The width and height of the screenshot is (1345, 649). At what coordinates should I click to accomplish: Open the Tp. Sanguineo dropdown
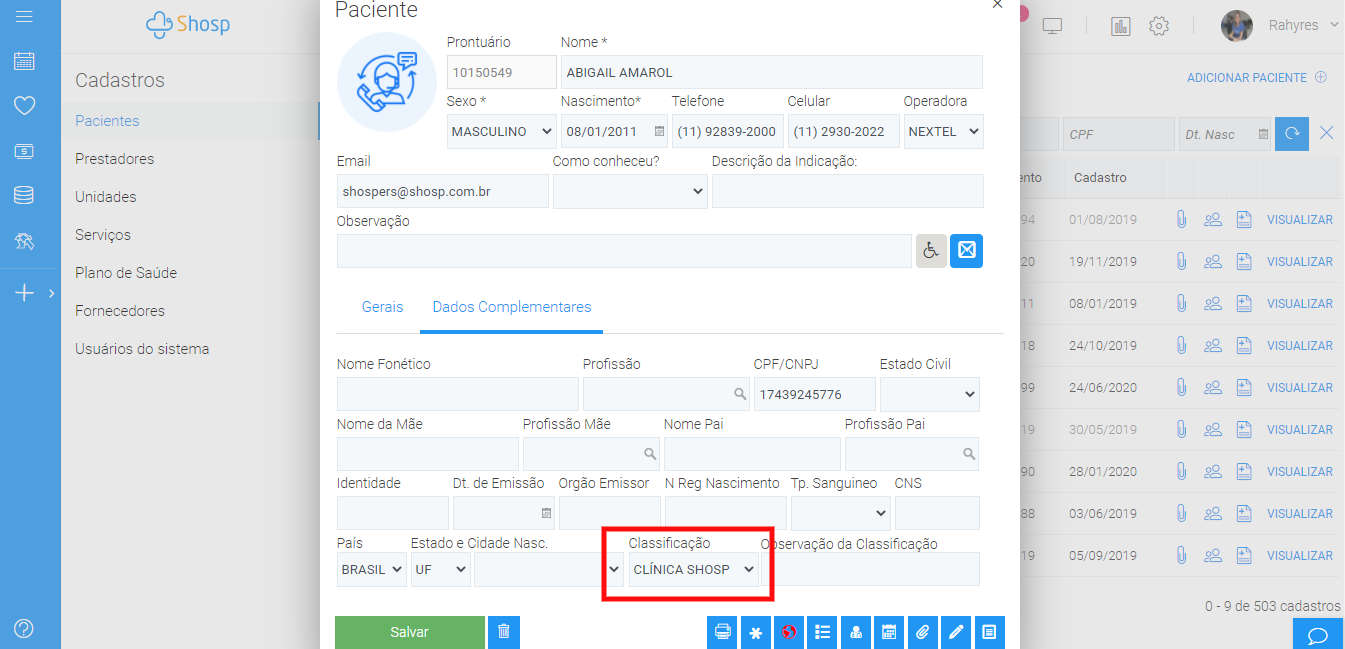(840, 513)
